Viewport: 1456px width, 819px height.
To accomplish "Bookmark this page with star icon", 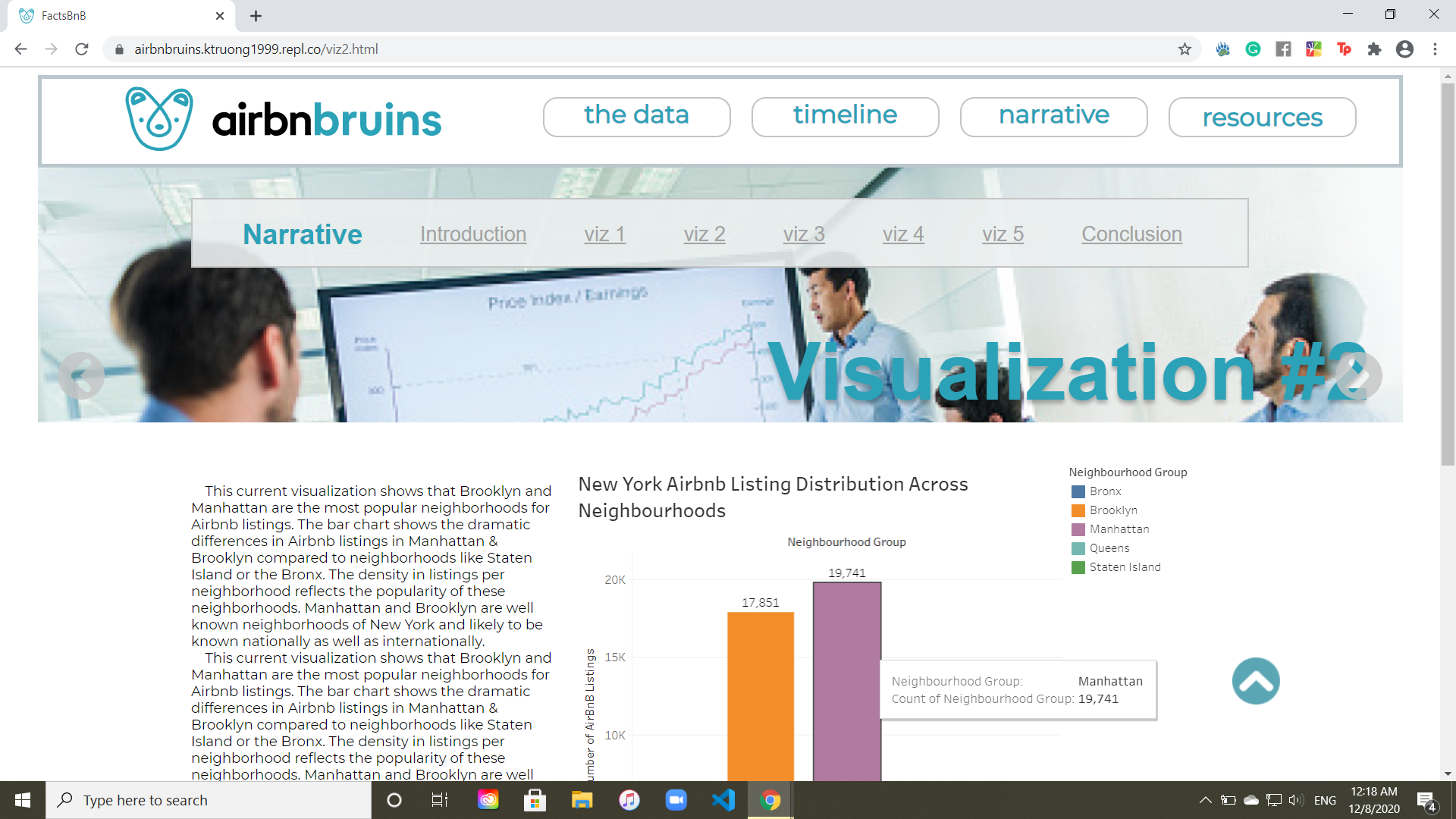I will [1185, 49].
